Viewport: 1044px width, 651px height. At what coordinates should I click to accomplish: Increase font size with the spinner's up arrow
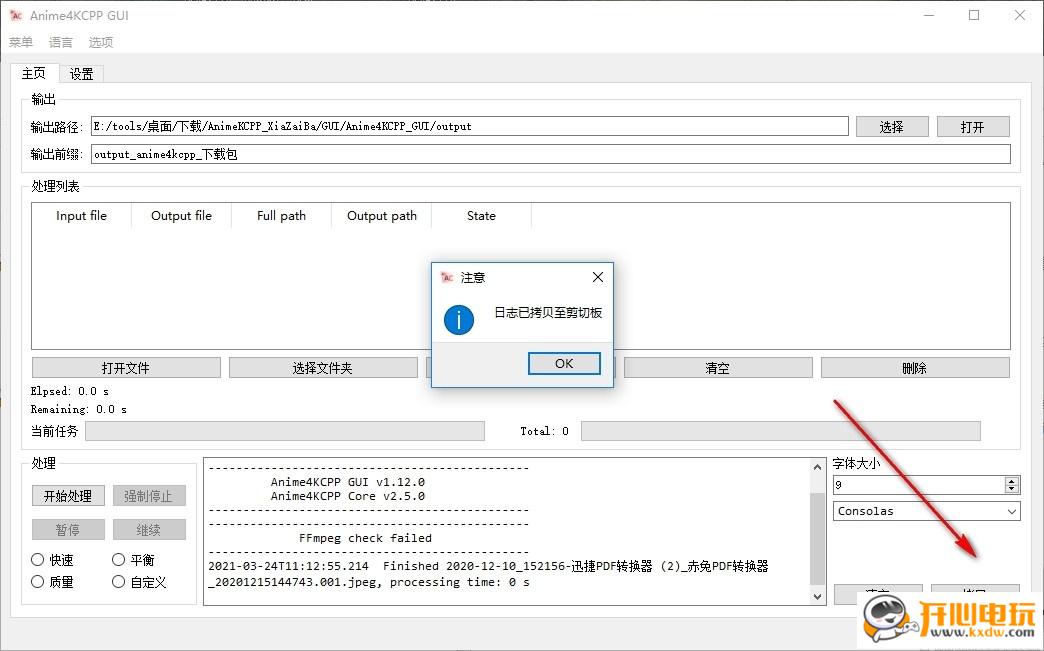pyautogui.click(x=1011, y=481)
